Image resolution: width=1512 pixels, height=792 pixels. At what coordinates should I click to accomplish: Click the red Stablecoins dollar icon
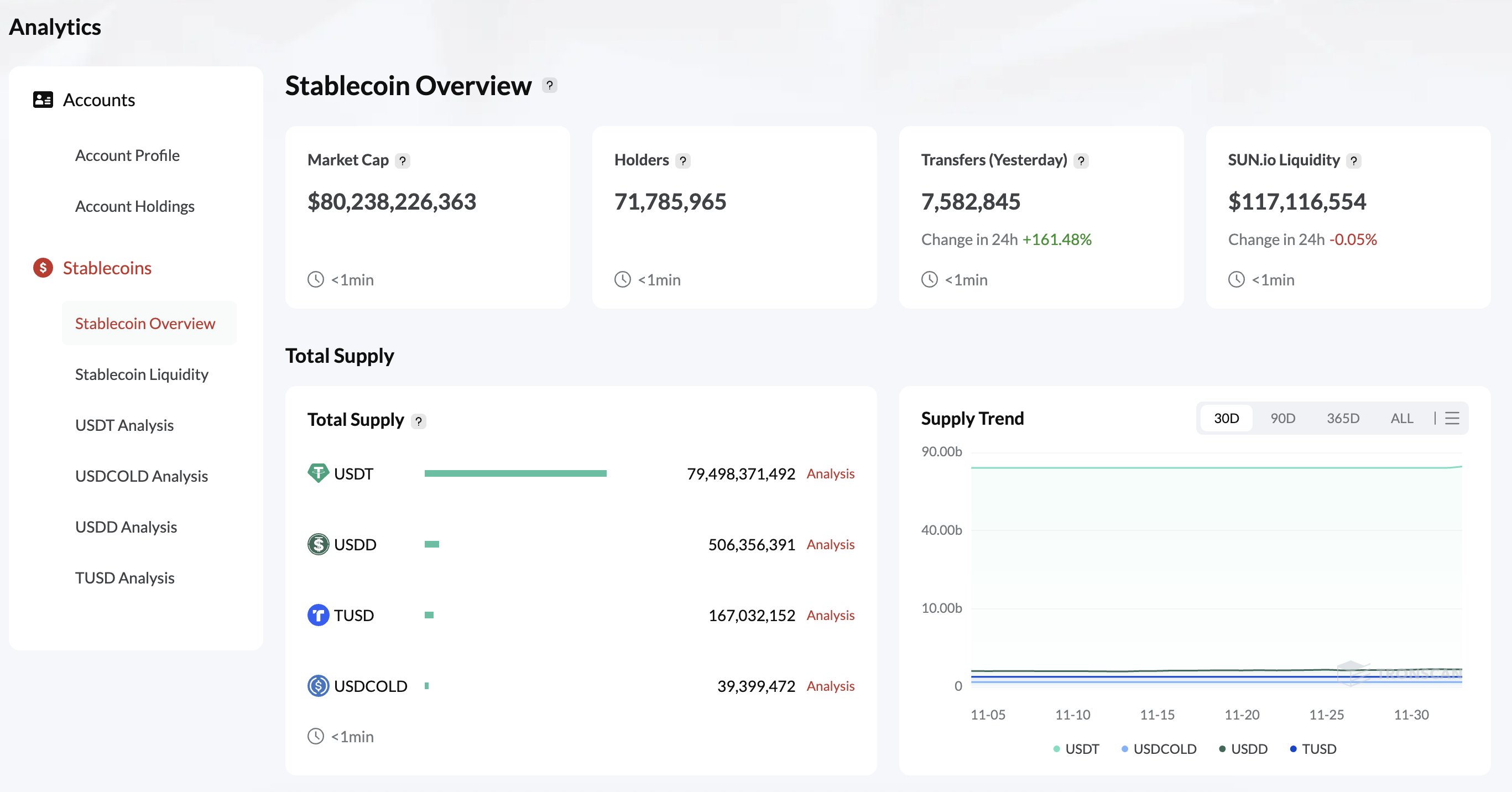tap(42, 268)
